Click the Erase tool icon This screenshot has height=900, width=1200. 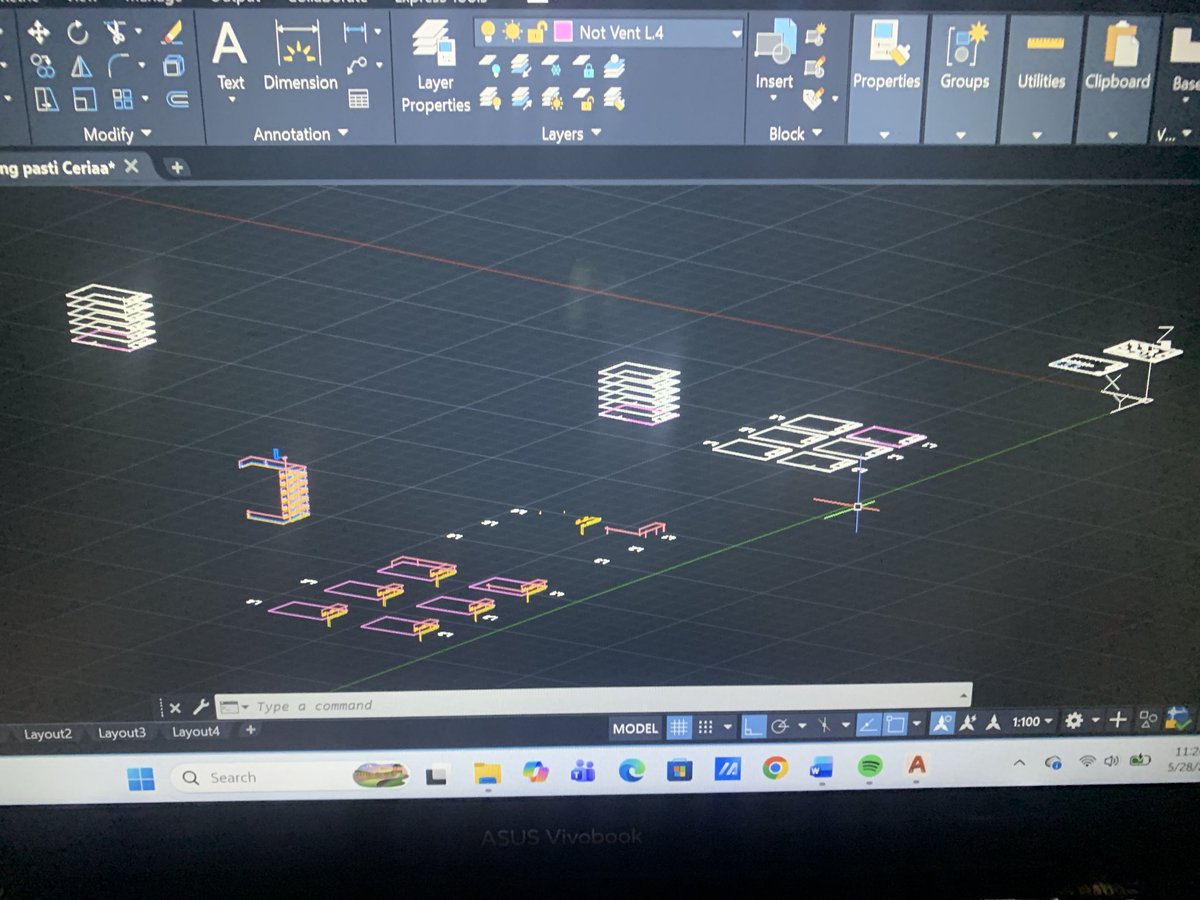point(172,33)
